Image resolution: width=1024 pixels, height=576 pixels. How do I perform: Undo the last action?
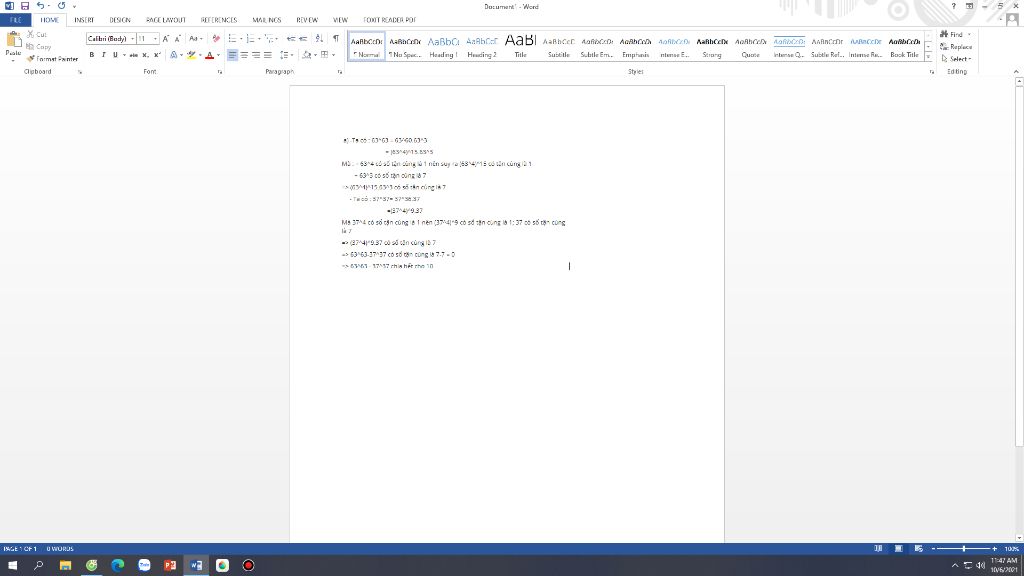40,6
